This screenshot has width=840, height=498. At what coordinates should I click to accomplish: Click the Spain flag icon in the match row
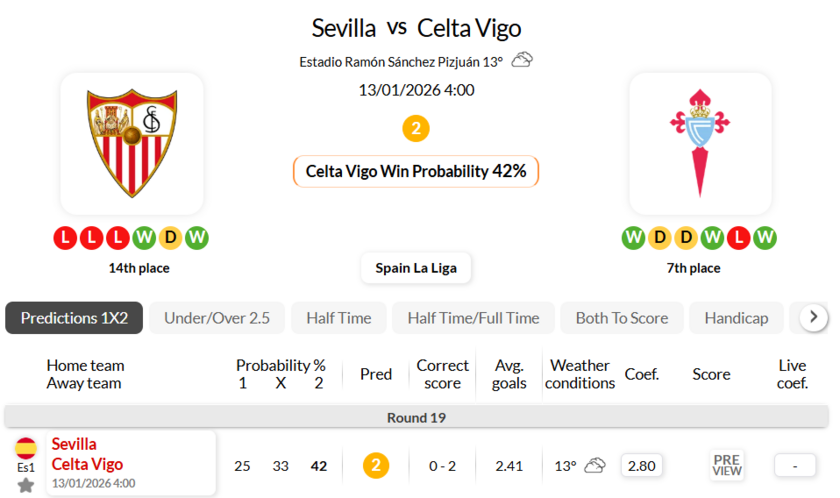click(x=26, y=447)
